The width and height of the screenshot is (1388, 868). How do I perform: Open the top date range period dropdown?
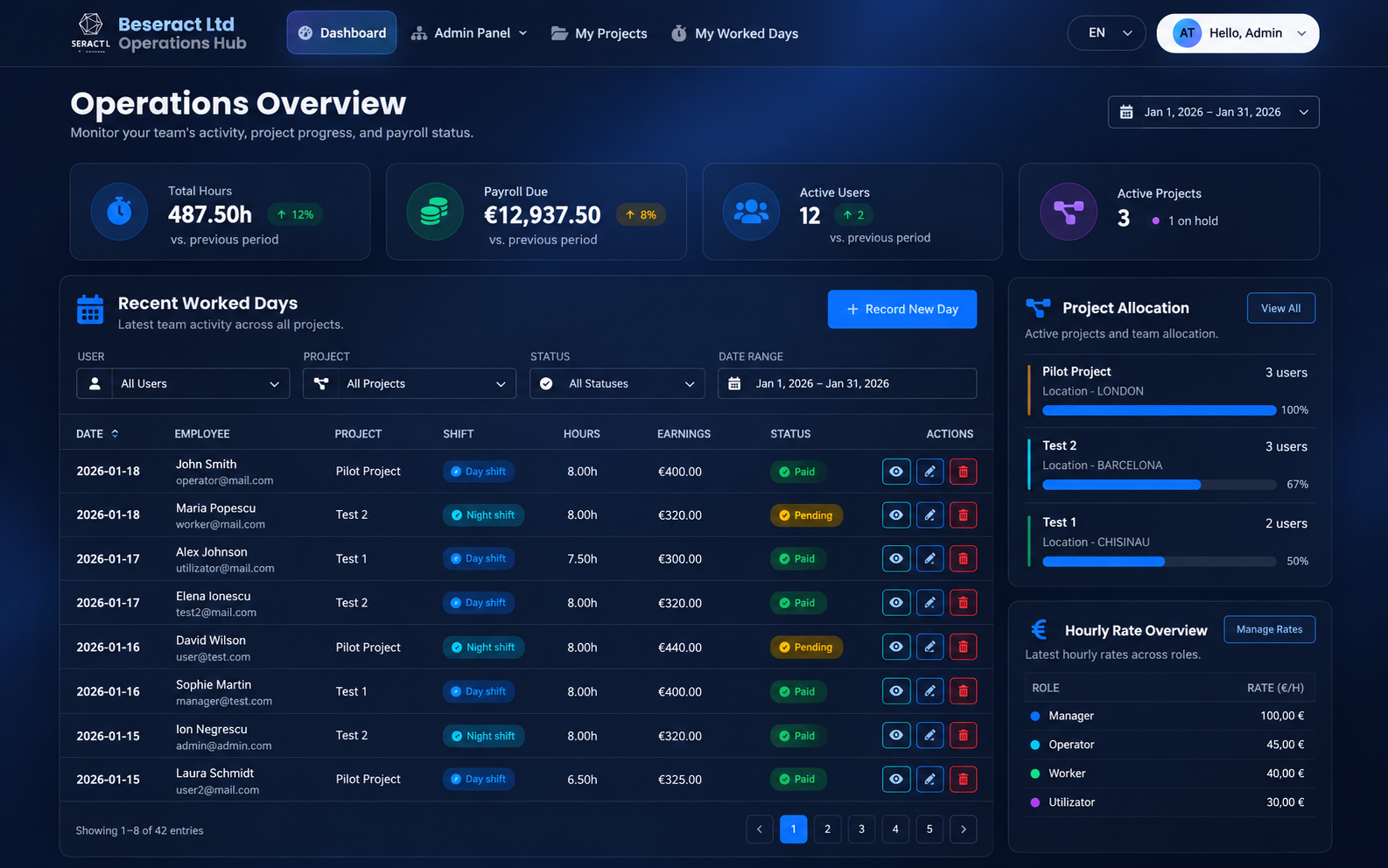pyautogui.click(x=1213, y=112)
